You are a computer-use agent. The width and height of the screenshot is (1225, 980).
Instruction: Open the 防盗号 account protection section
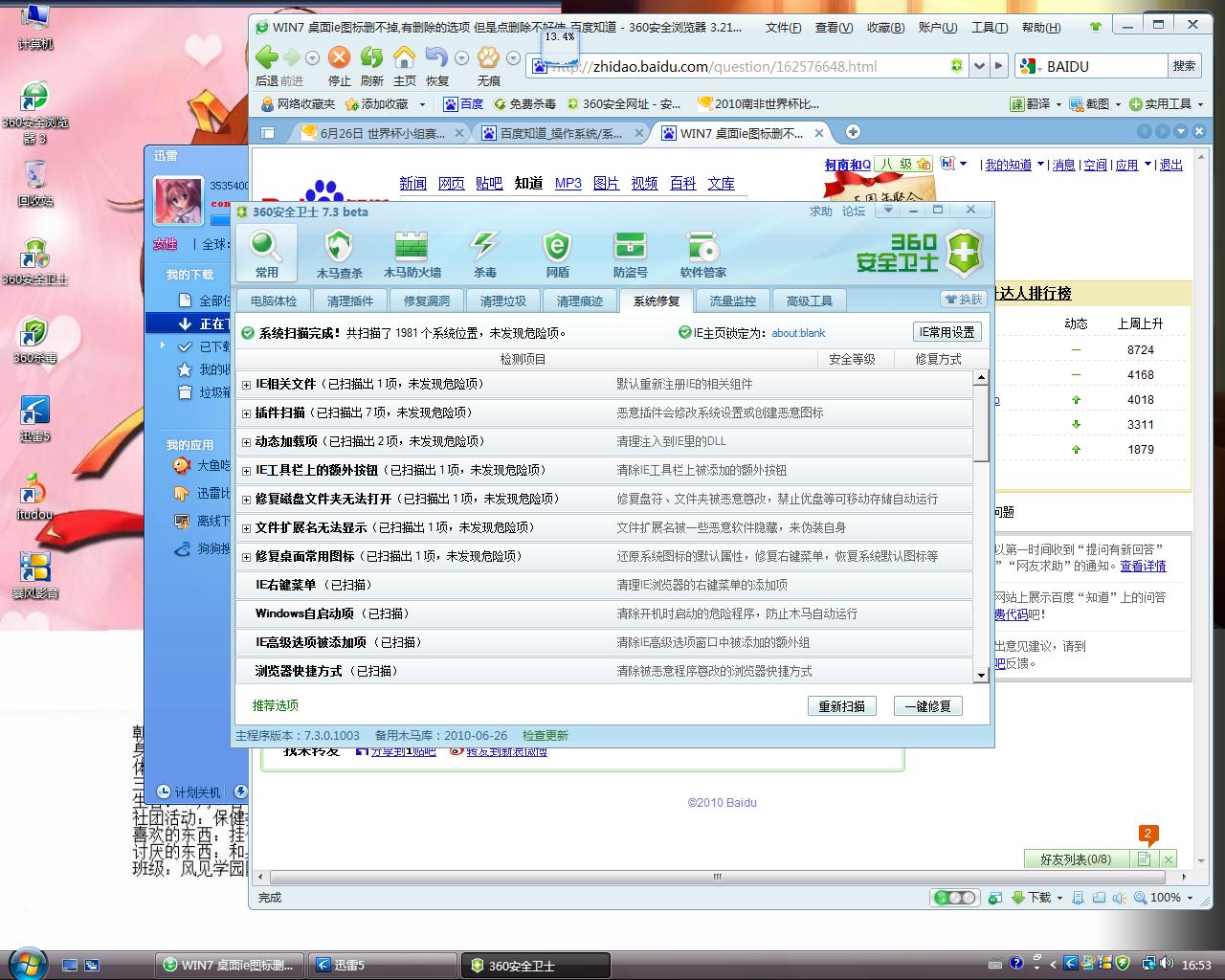point(630,254)
